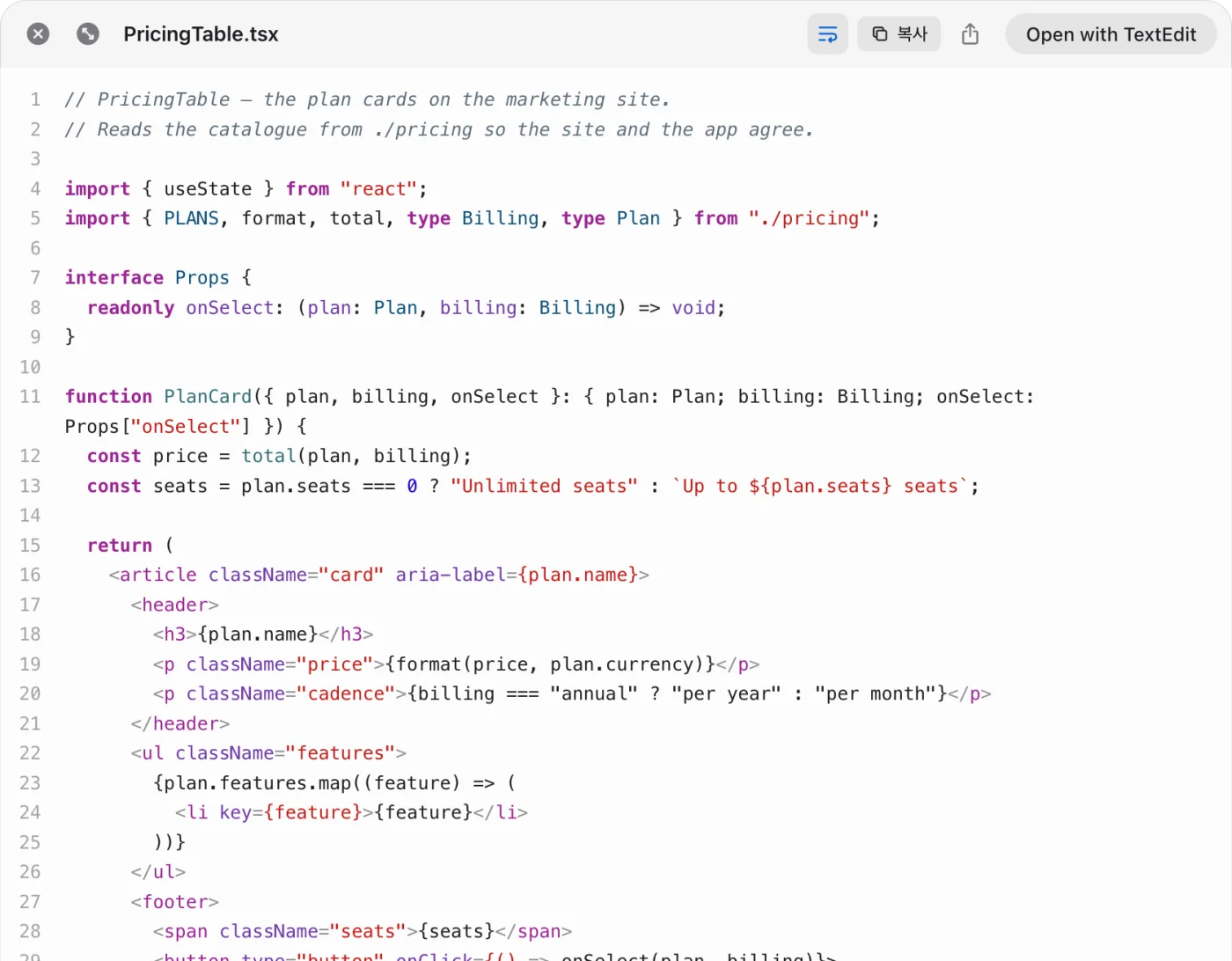Click the 복사 copy button

(x=899, y=34)
